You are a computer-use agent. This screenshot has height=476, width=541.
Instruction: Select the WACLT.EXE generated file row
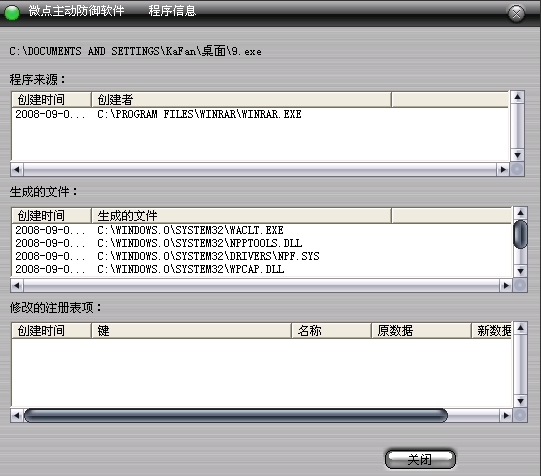pyautogui.click(x=262, y=230)
